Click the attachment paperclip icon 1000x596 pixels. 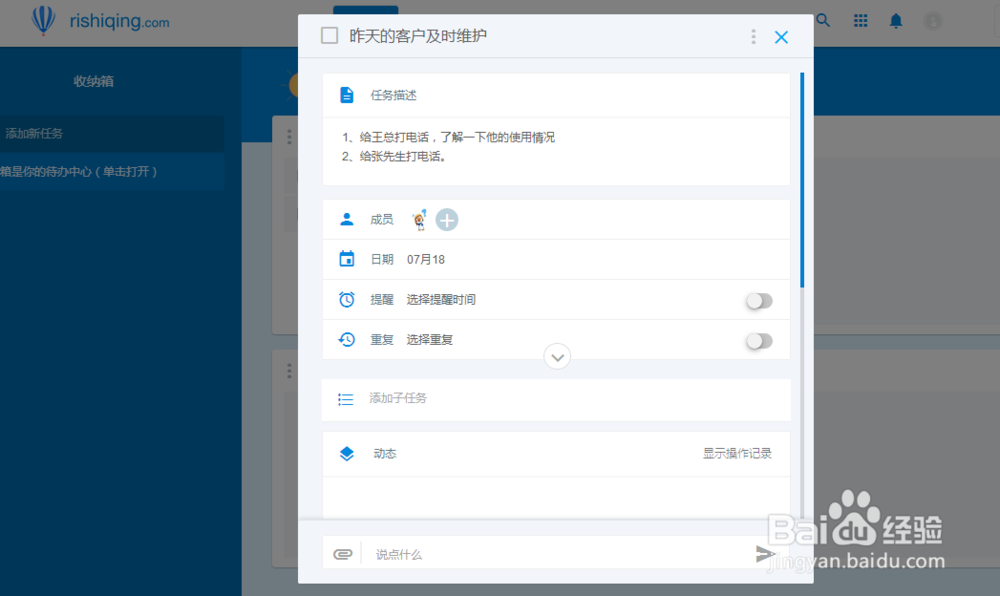pos(342,552)
